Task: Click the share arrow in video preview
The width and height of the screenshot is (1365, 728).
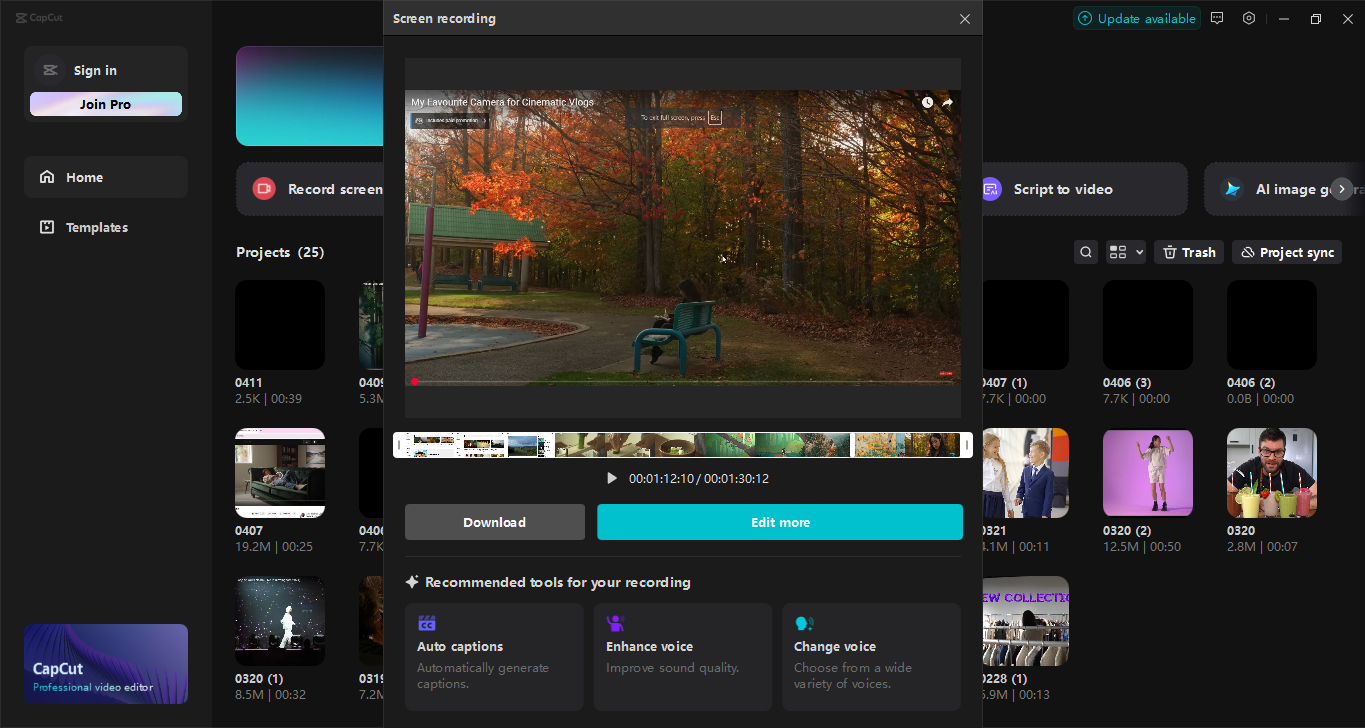Action: pyautogui.click(x=947, y=102)
